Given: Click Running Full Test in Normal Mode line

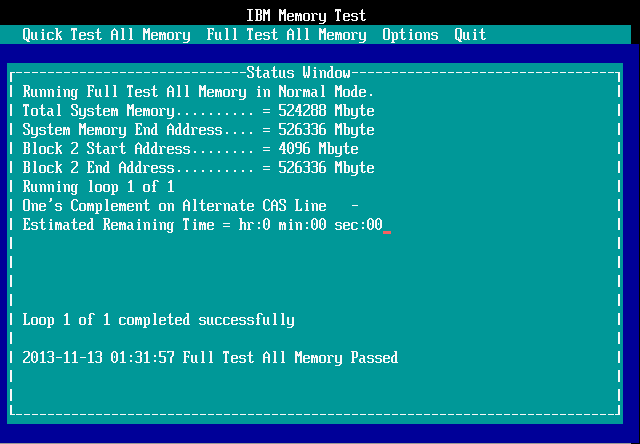Looking at the screenshot, I should click(198, 92).
